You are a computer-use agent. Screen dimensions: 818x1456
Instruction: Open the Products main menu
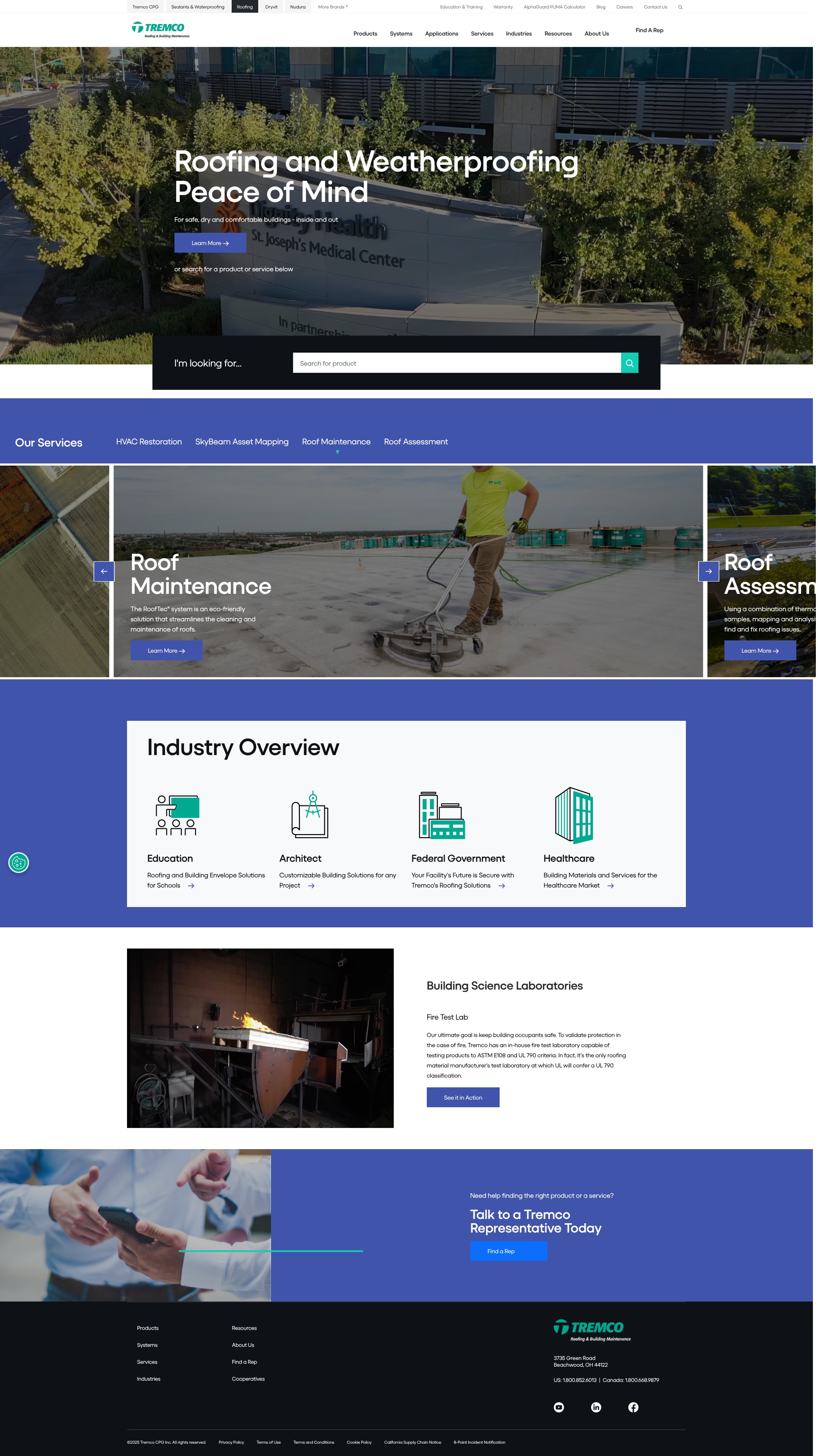pyautogui.click(x=365, y=34)
